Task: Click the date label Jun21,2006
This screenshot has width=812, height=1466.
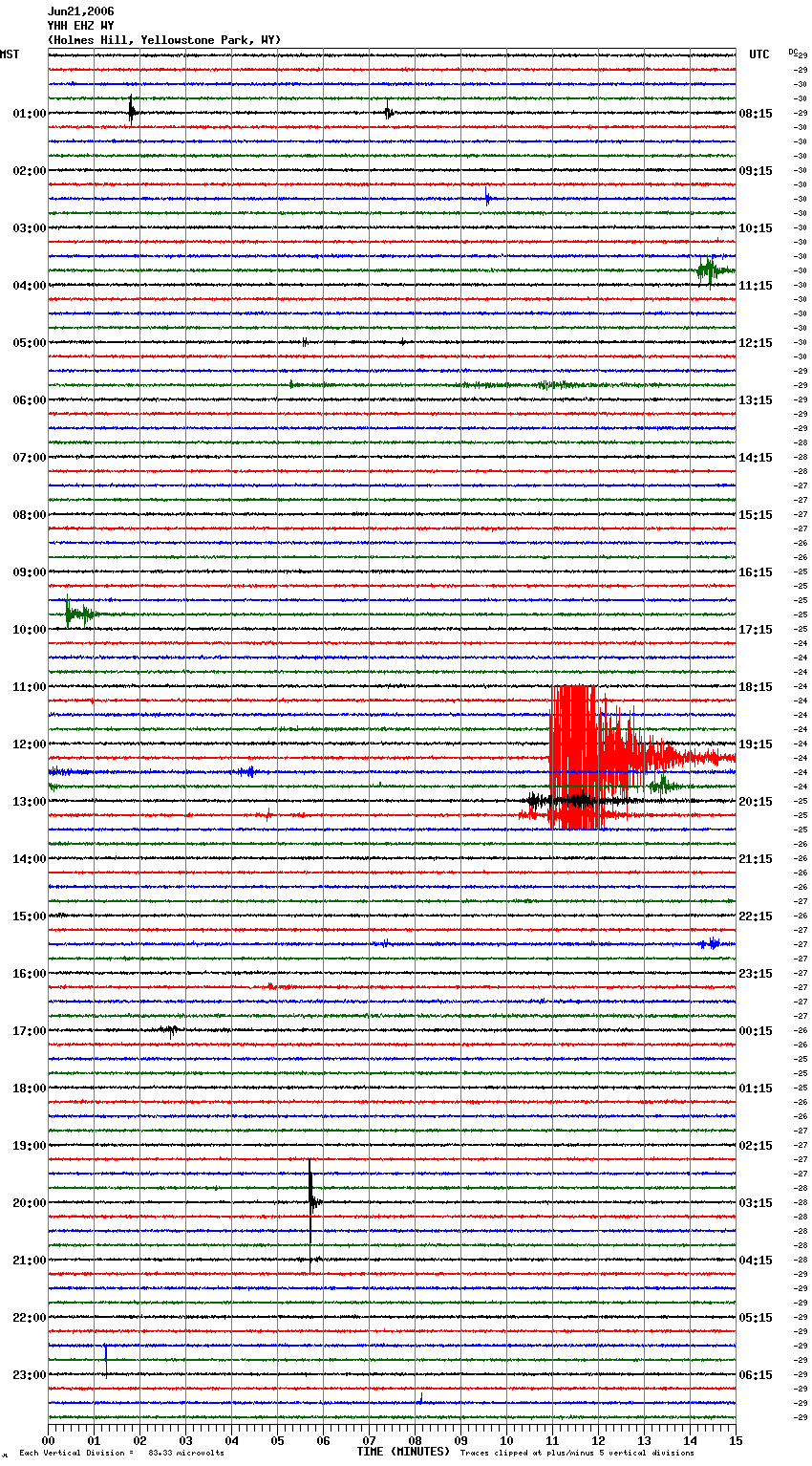Action: click(x=80, y=11)
